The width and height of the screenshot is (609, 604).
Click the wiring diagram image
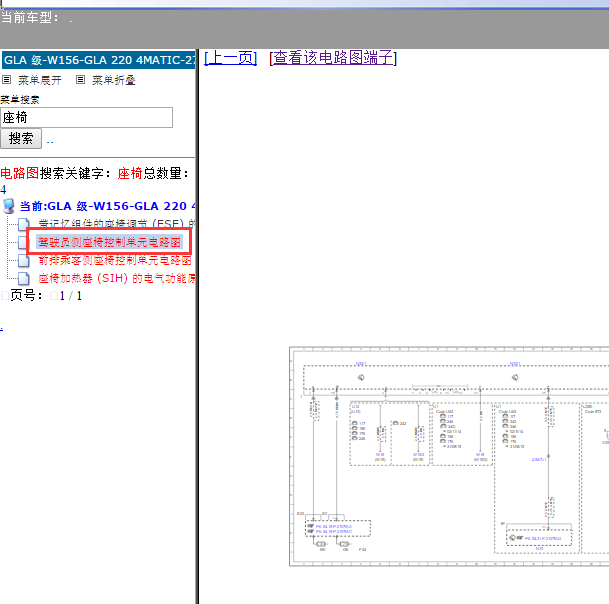pos(449,456)
